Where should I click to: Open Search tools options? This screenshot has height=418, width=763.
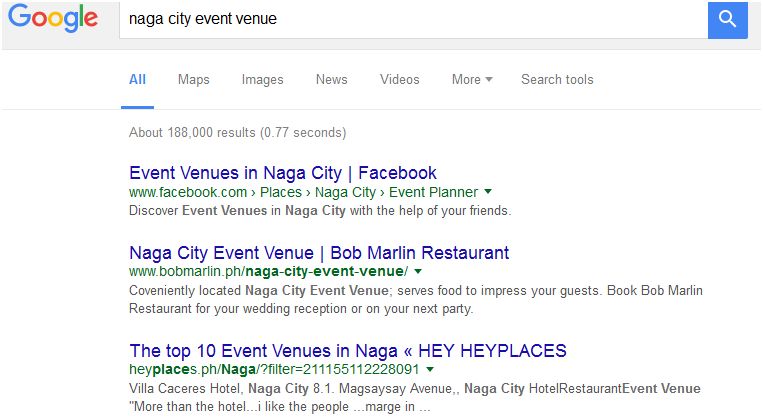coord(557,79)
